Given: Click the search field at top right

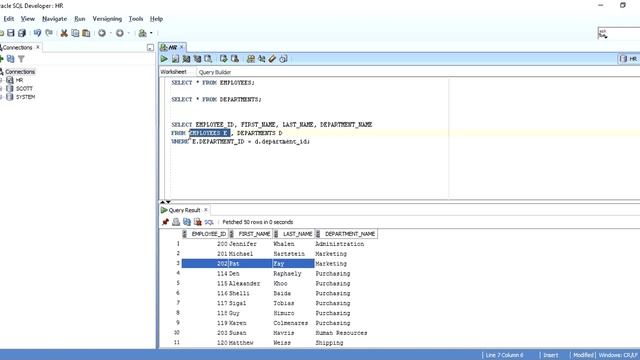Looking at the screenshot, I should (x=619, y=33).
